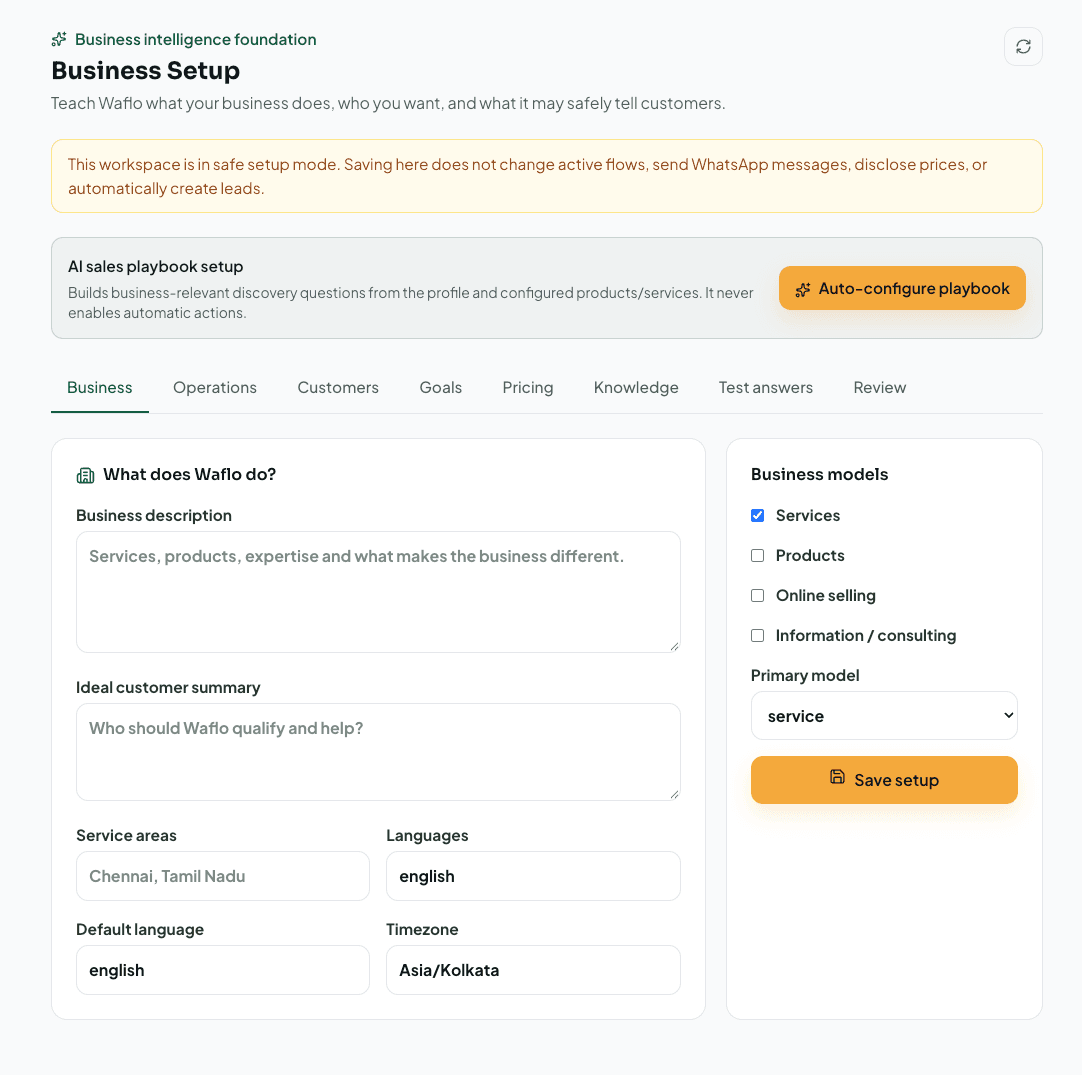The height and width of the screenshot is (1075, 1082).
Task: Click the Services checkbox label text
Action: (x=807, y=515)
